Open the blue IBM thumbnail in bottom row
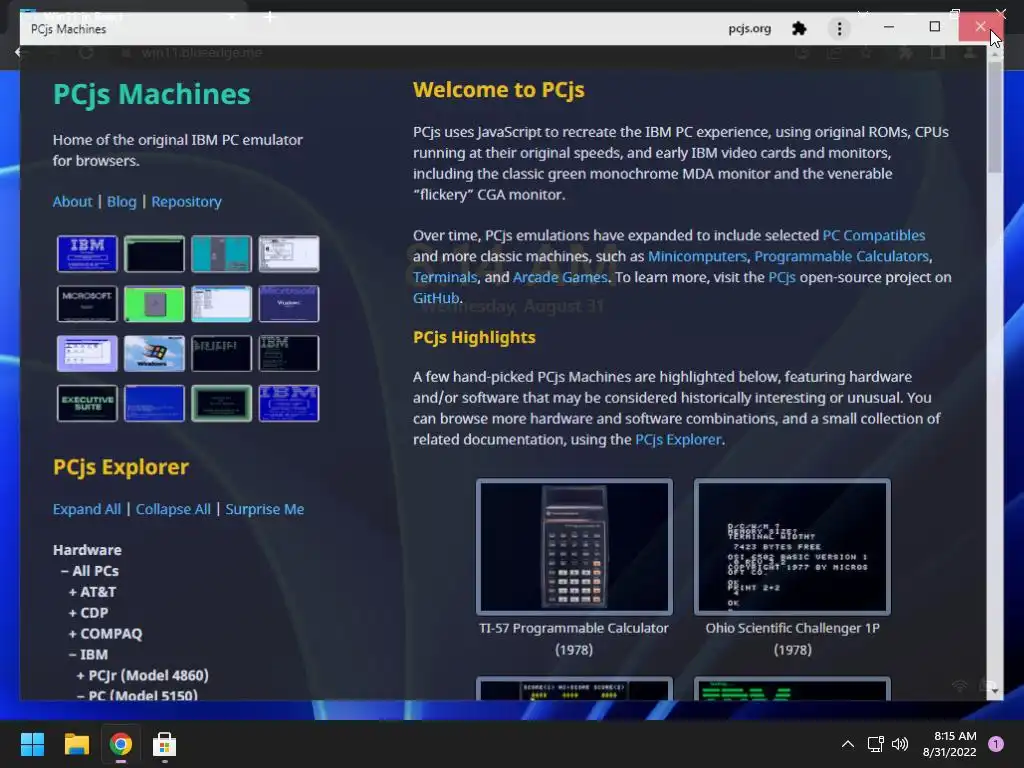Screen dimensions: 1024x768 289,403
